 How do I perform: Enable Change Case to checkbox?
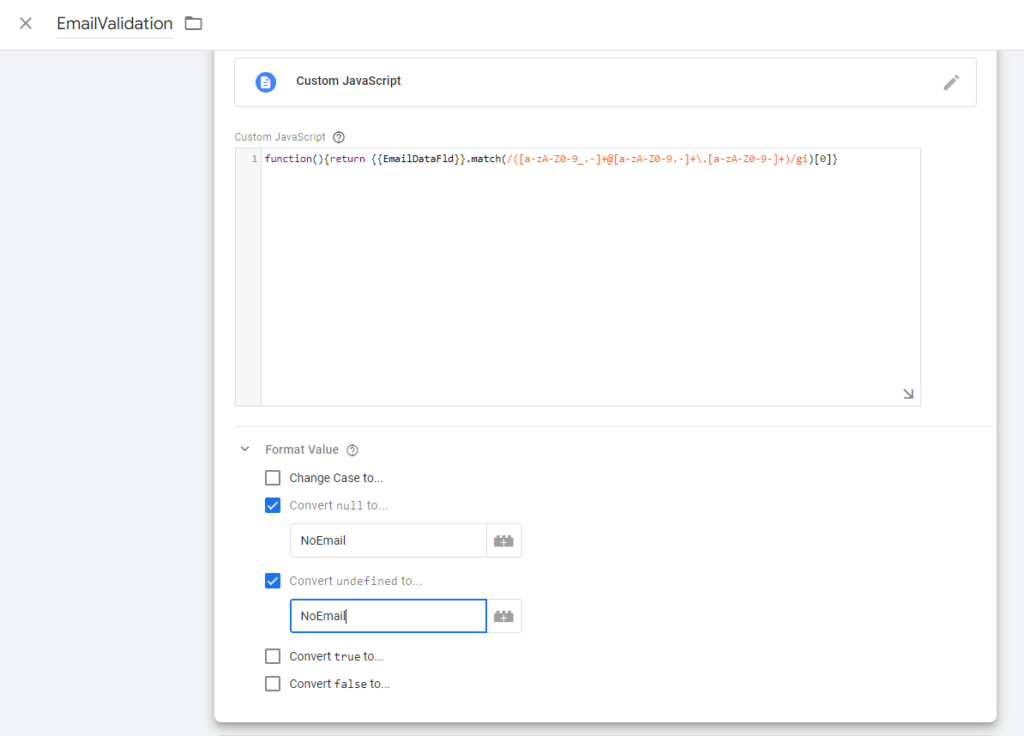(x=273, y=478)
